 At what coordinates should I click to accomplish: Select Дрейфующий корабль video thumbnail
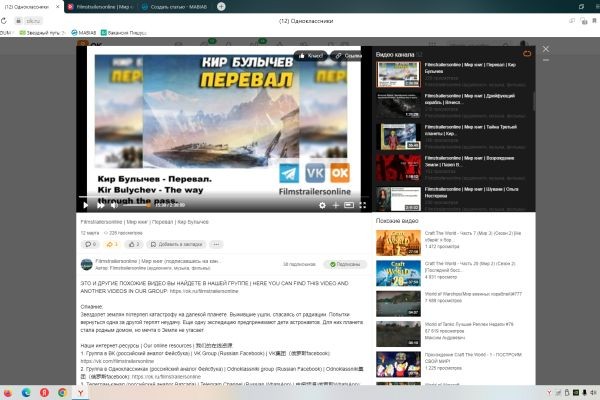[398, 105]
